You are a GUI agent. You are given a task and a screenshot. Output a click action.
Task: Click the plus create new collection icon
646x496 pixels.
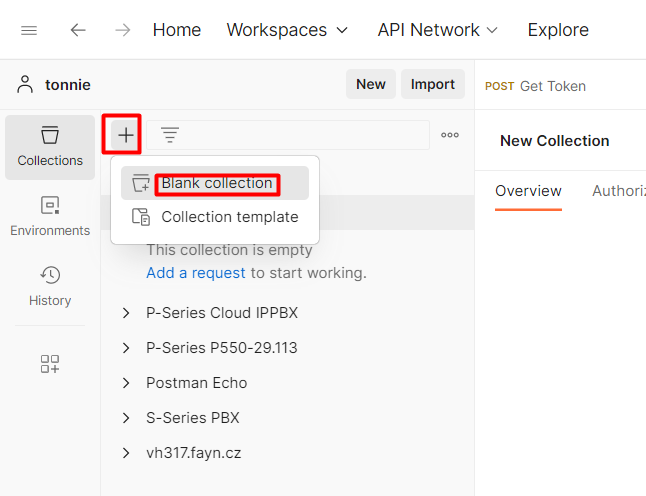coord(126,135)
